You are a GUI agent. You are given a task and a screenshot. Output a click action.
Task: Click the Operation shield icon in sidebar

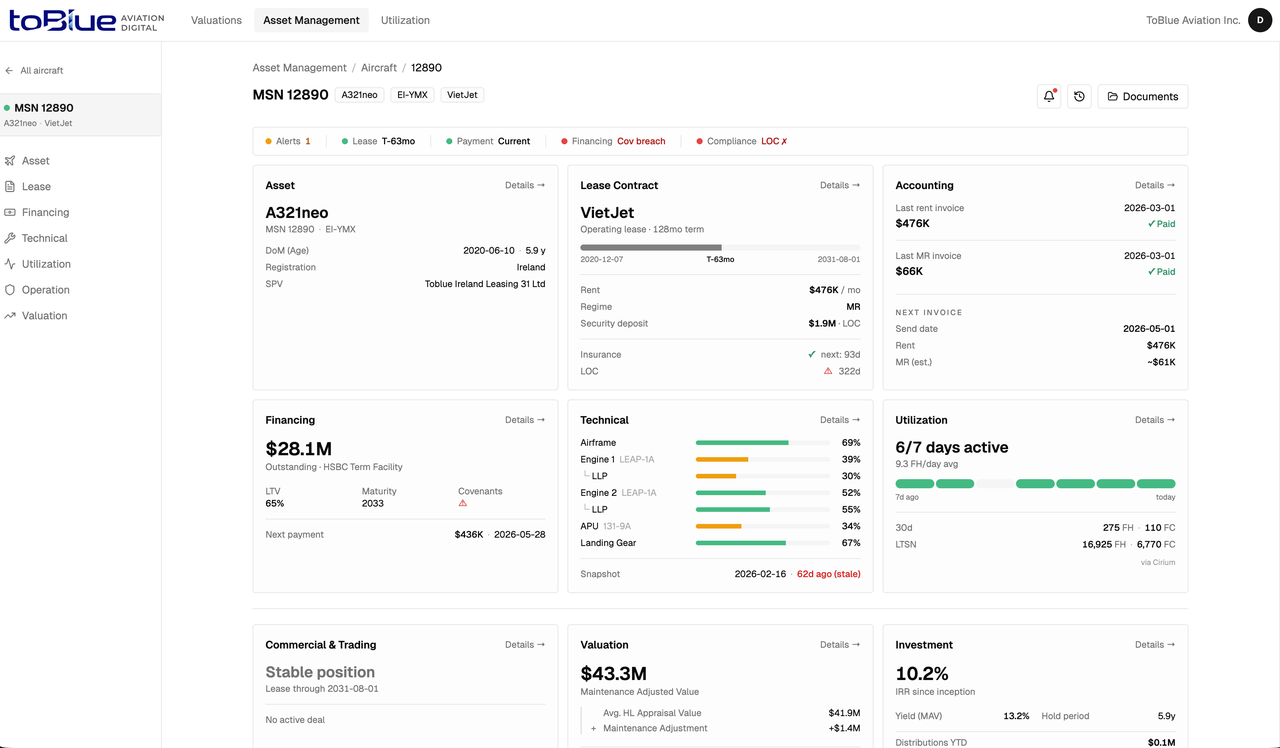10,290
